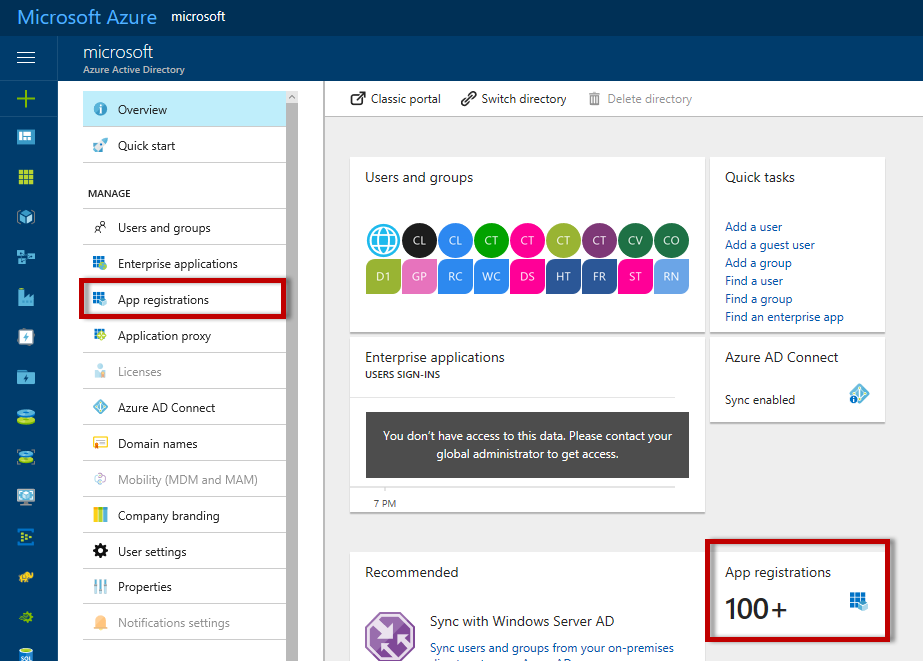Click the Classic portal toolbar button

point(395,99)
